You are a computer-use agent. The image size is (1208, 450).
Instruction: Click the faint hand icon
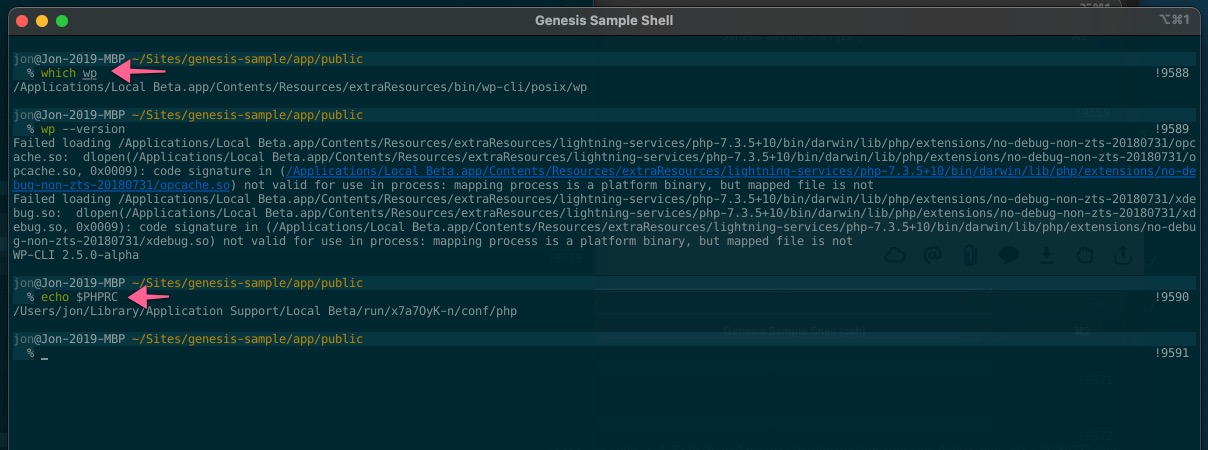point(1084,256)
